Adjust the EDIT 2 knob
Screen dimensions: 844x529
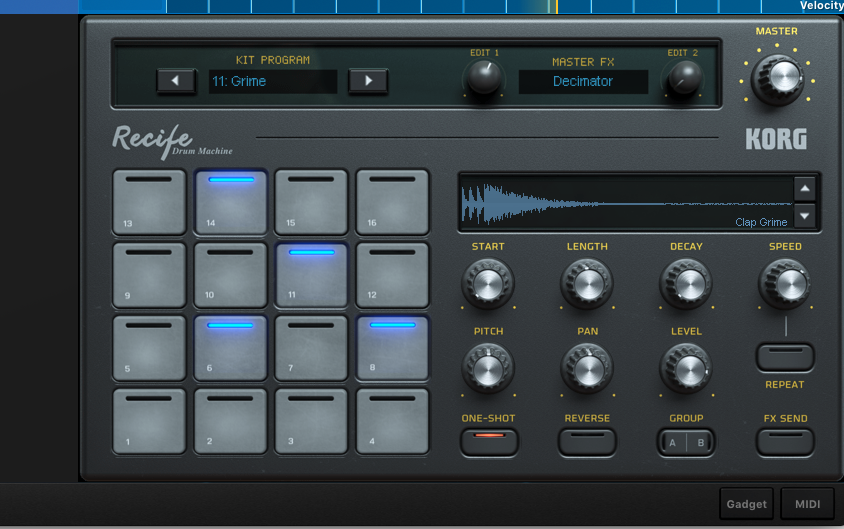pos(684,77)
